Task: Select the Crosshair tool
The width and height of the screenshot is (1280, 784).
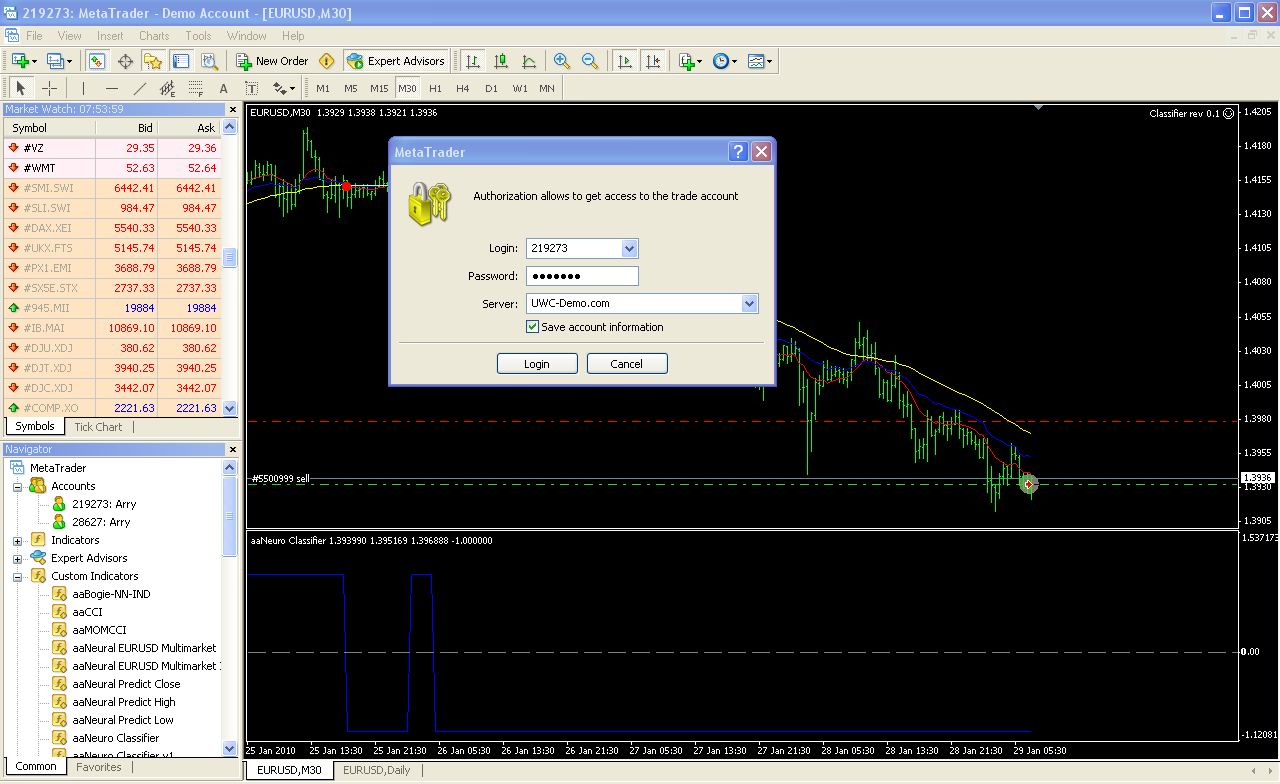Action: [49, 88]
